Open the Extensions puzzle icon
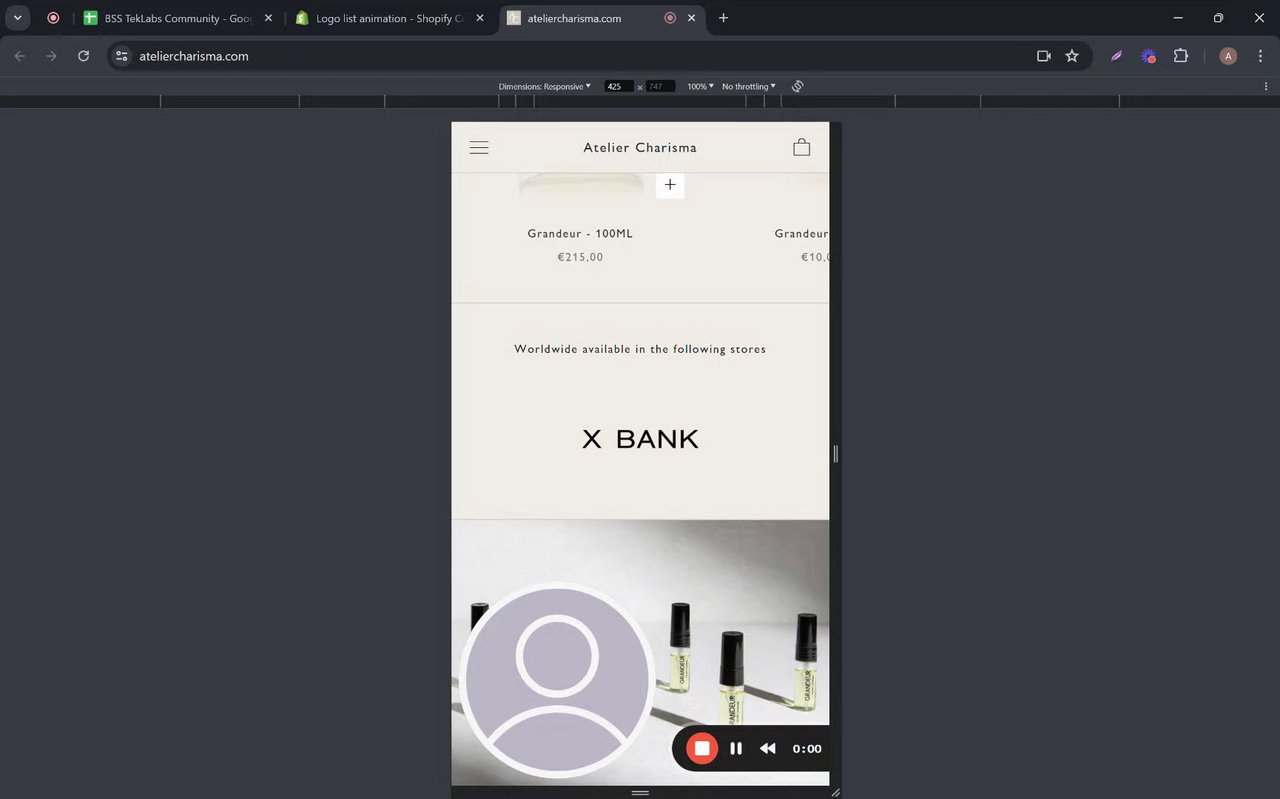 [x=1181, y=56]
